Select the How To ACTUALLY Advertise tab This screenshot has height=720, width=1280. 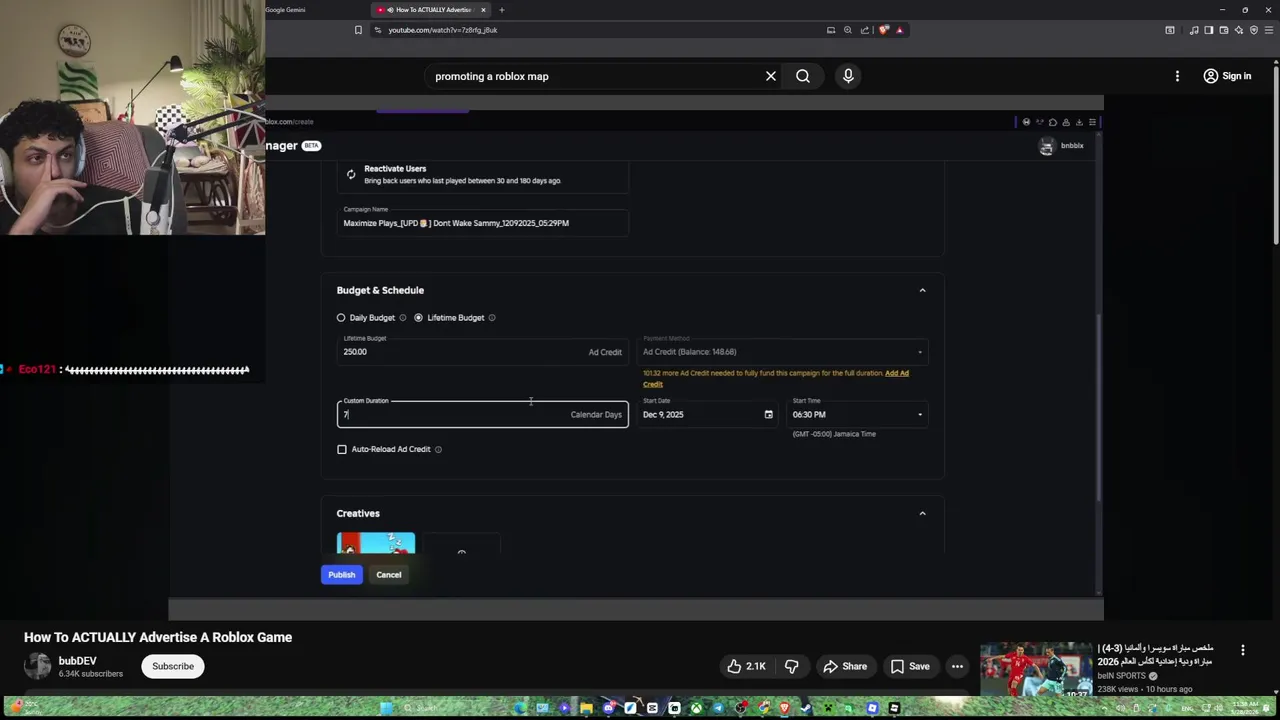click(430, 10)
